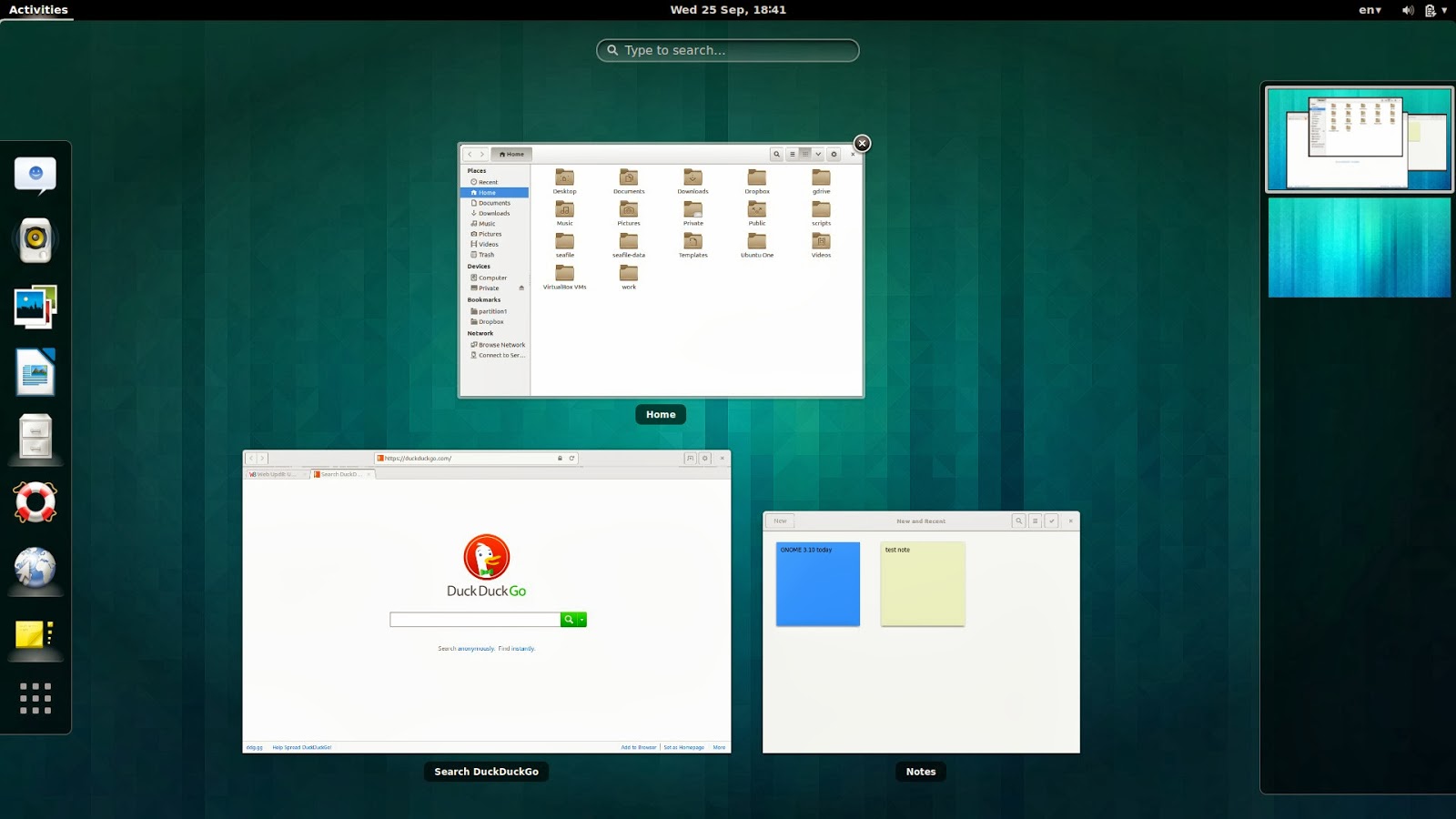Image resolution: width=1456 pixels, height=819 pixels.
Task: Open the Help lifesaver icon in the dock
Action: pyautogui.click(x=35, y=502)
